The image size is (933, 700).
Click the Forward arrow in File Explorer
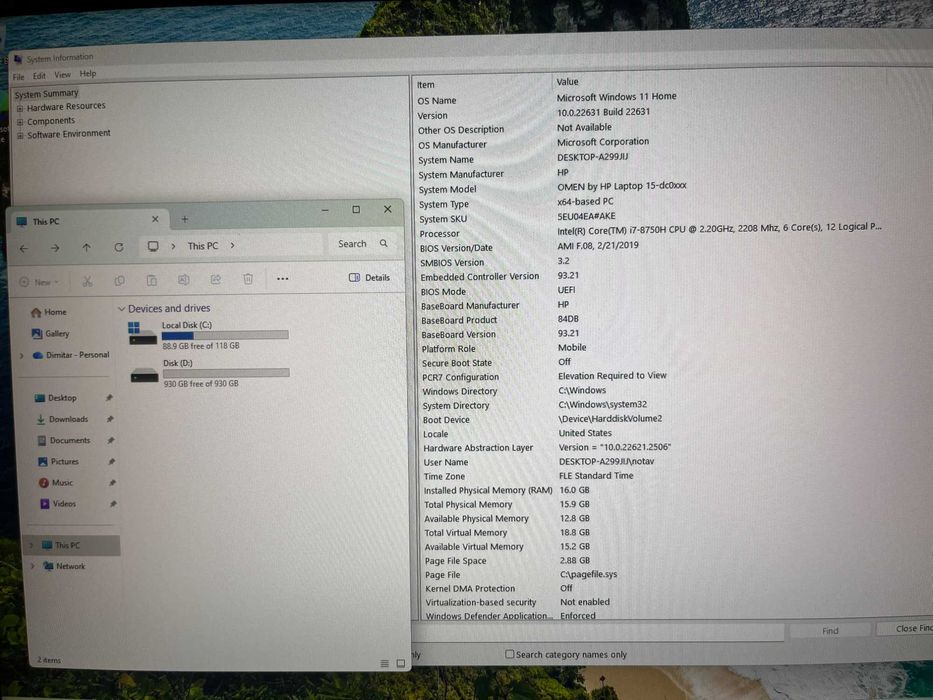tap(55, 248)
